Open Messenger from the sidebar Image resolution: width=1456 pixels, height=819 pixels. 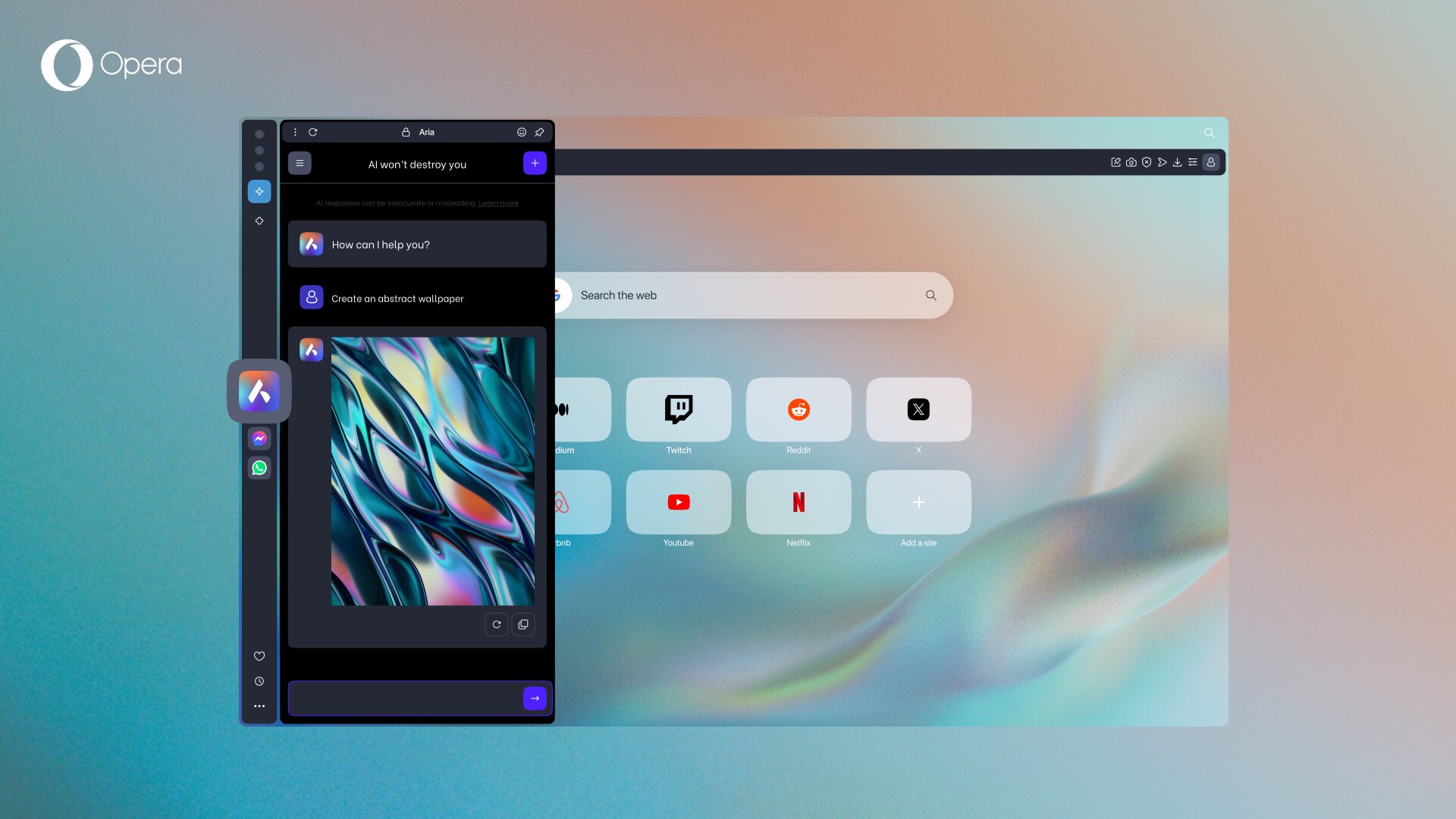tap(259, 438)
